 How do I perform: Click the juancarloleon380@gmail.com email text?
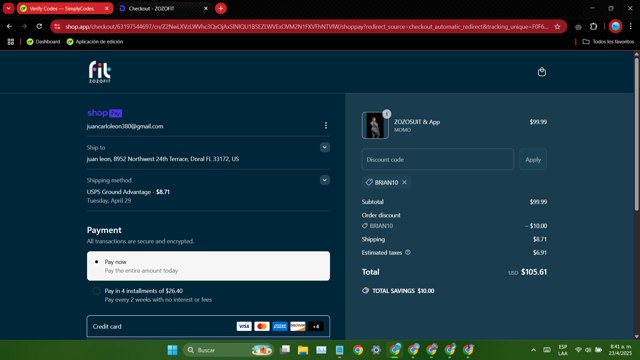[x=125, y=127]
